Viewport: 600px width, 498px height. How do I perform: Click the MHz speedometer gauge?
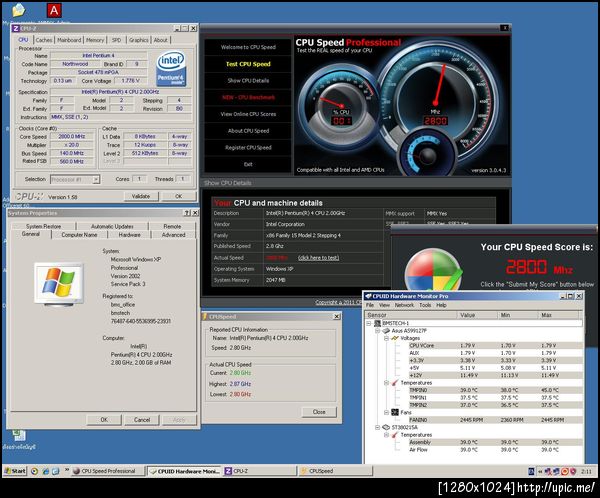tap(435, 100)
